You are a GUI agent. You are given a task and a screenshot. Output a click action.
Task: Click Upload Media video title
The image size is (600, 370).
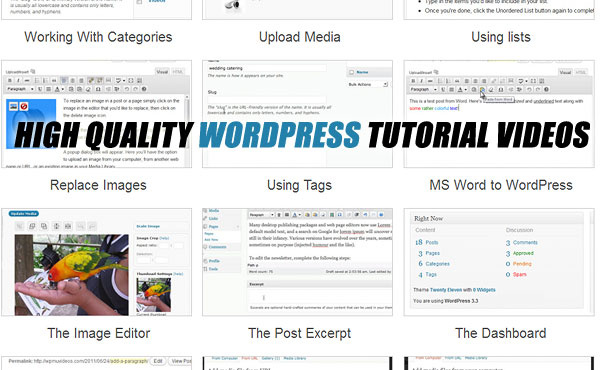tap(300, 37)
